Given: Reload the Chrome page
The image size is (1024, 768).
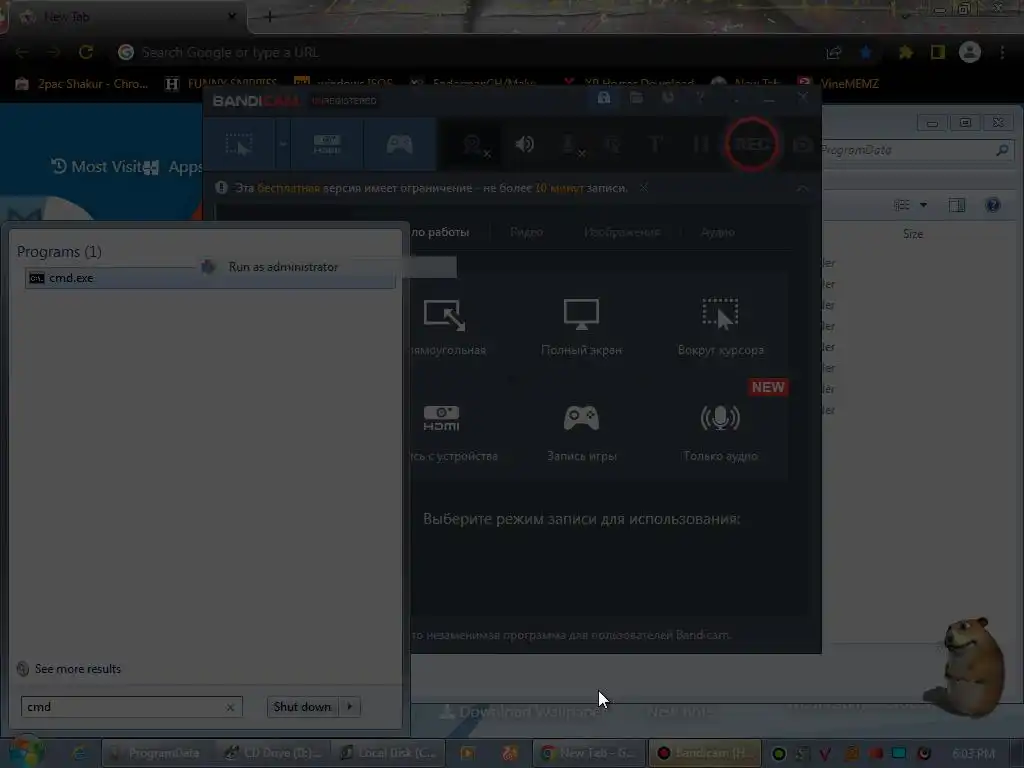Looking at the screenshot, I should click(x=86, y=52).
